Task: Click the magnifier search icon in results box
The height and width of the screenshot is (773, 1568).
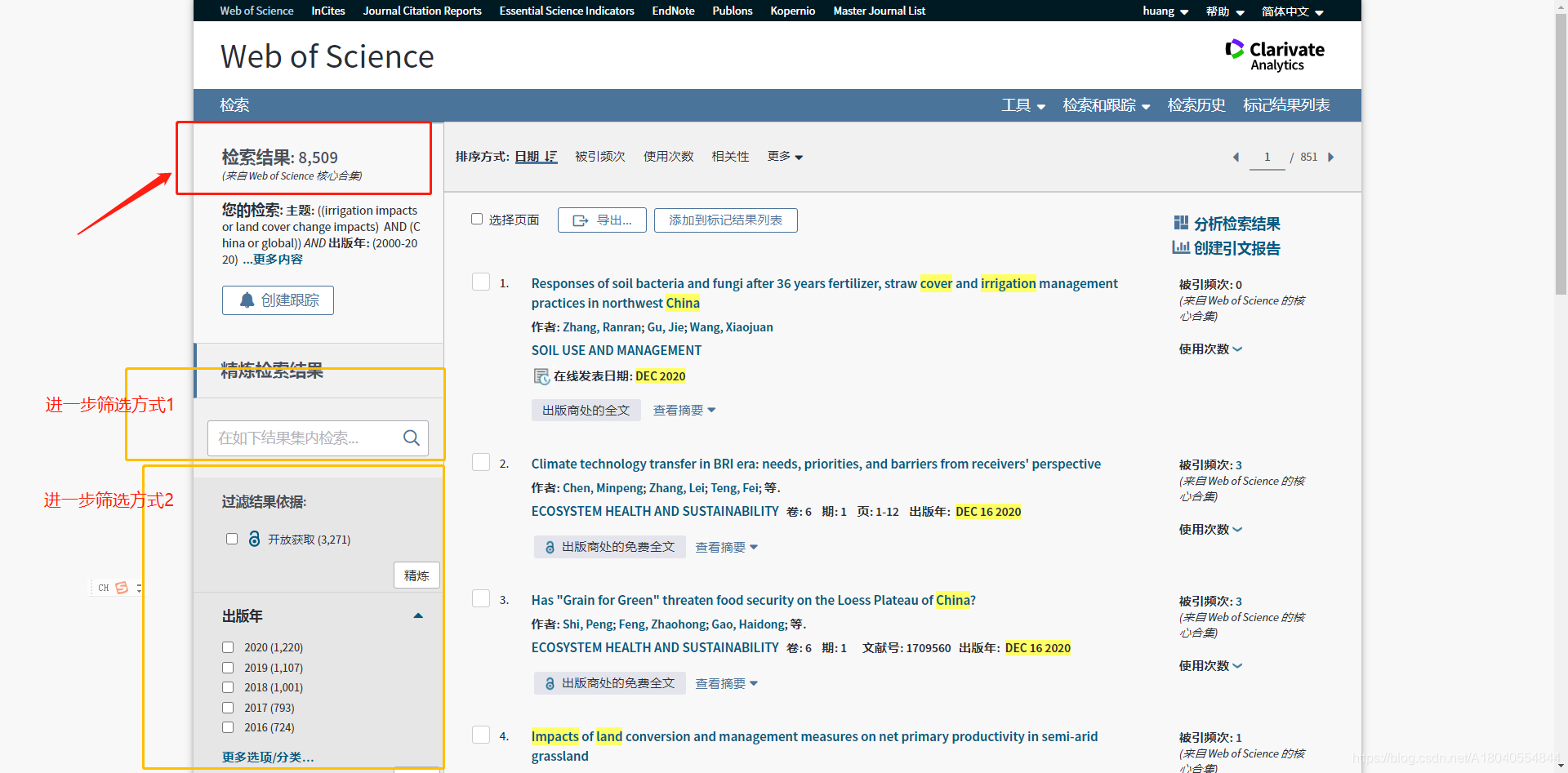Action: 412,438
